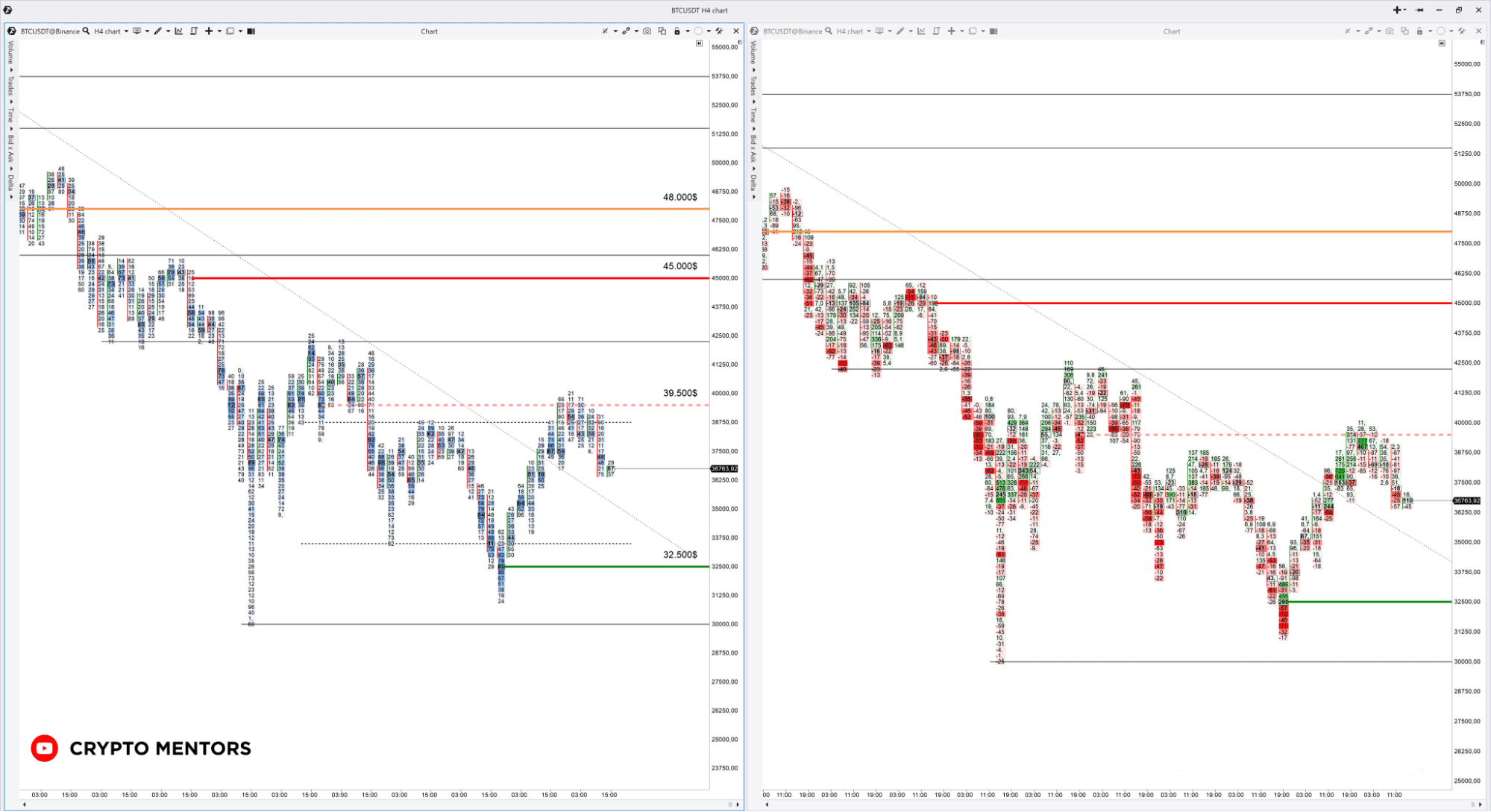Screen dimensions: 1491x812
Task: Click scroll-to-latest button atop left chart
Action: click(699, 43)
